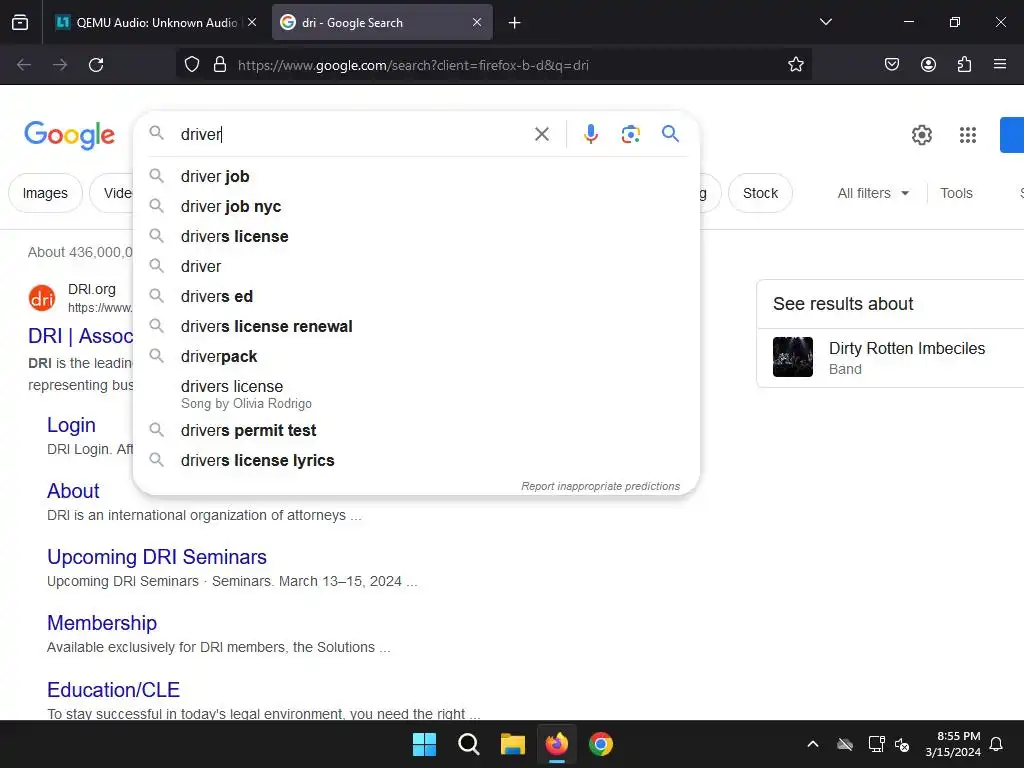Choose suggestion driverpack
The height and width of the screenshot is (768, 1024).
[416, 357]
